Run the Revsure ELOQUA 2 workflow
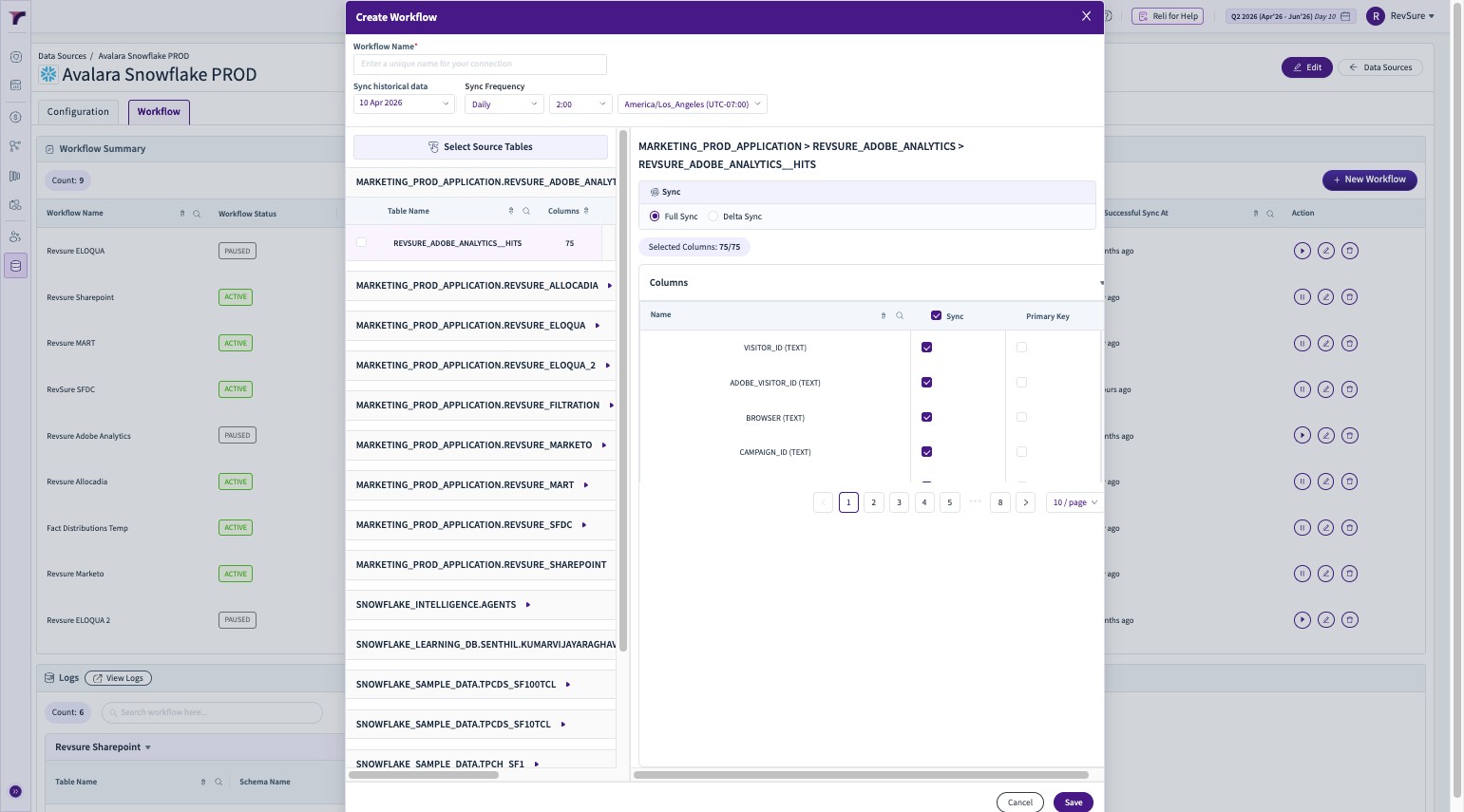Image resolution: width=1464 pixels, height=812 pixels. pyautogui.click(x=1302, y=620)
